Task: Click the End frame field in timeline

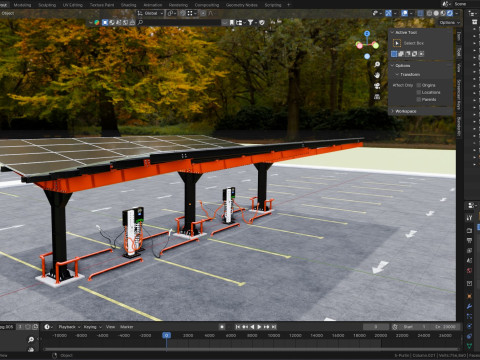Action: tap(445, 327)
